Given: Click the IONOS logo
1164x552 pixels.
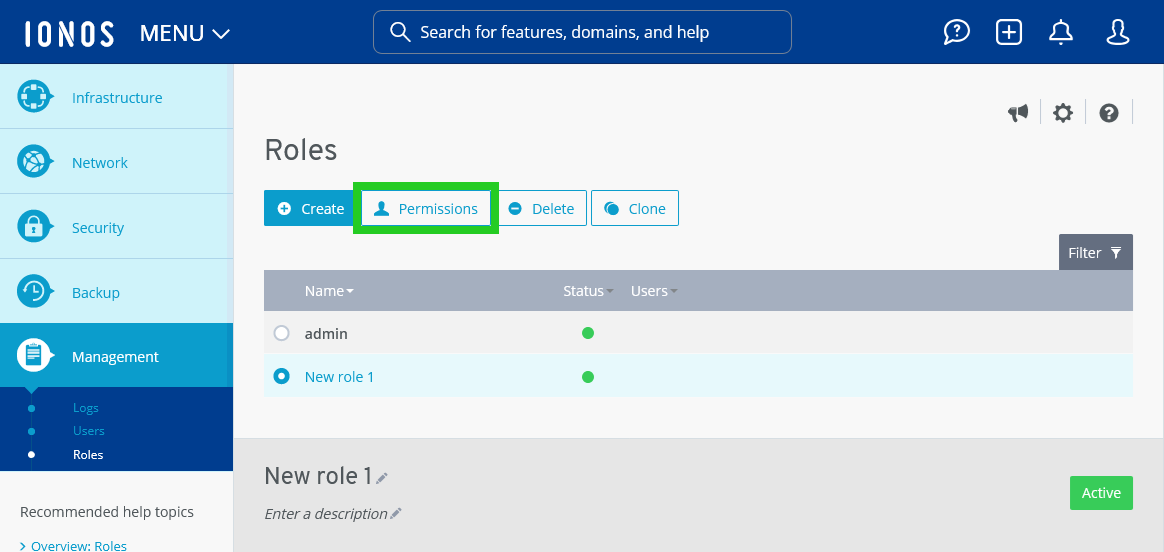Looking at the screenshot, I should 69,33.
